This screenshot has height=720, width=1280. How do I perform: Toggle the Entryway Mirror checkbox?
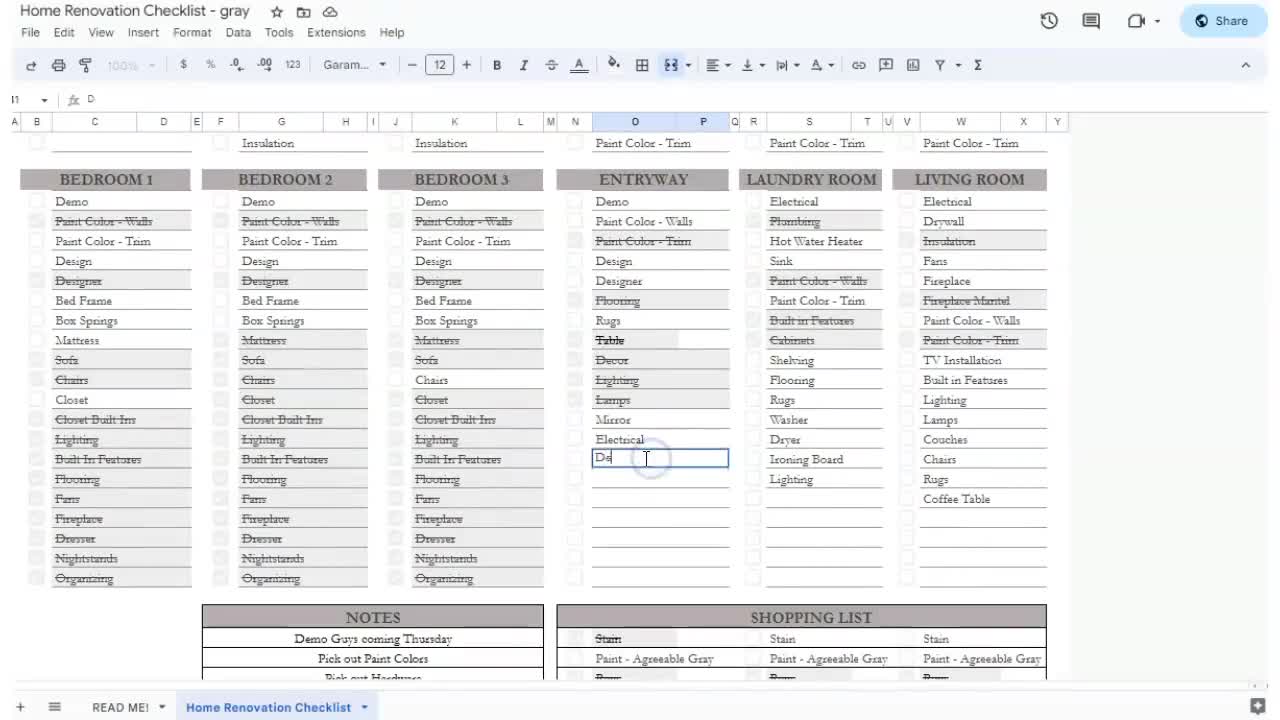pos(575,419)
